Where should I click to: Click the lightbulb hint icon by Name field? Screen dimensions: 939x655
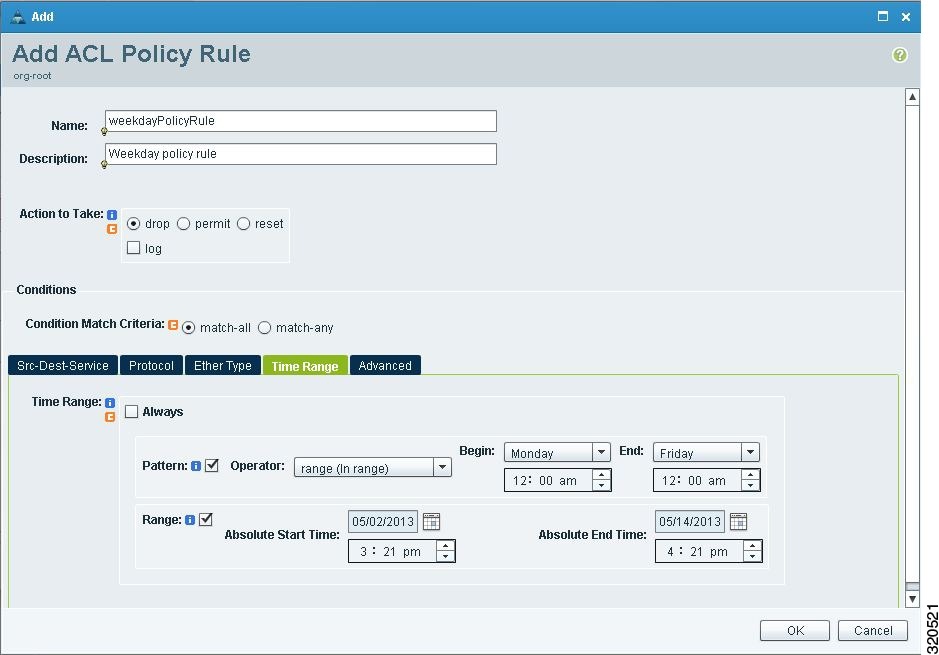[x=104, y=131]
